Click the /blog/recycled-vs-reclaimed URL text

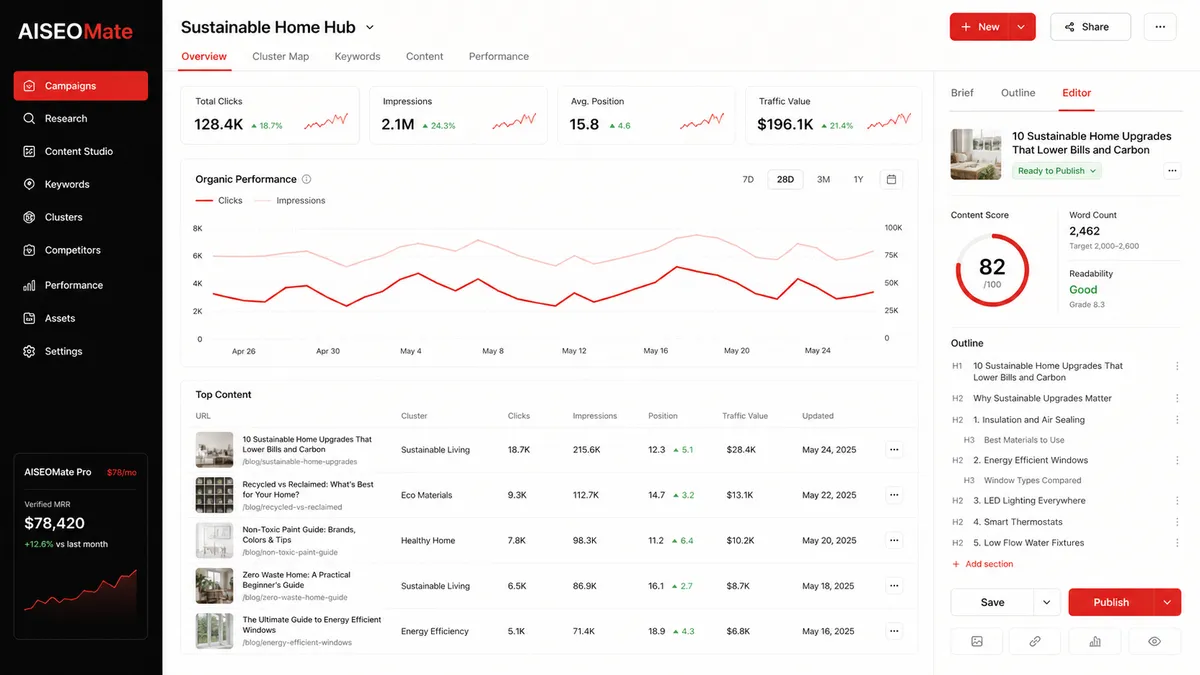click(292, 507)
